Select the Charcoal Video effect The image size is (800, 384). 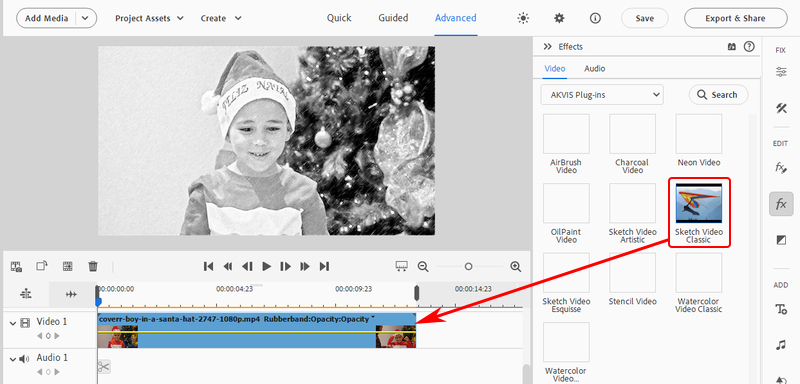pos(632,135)
